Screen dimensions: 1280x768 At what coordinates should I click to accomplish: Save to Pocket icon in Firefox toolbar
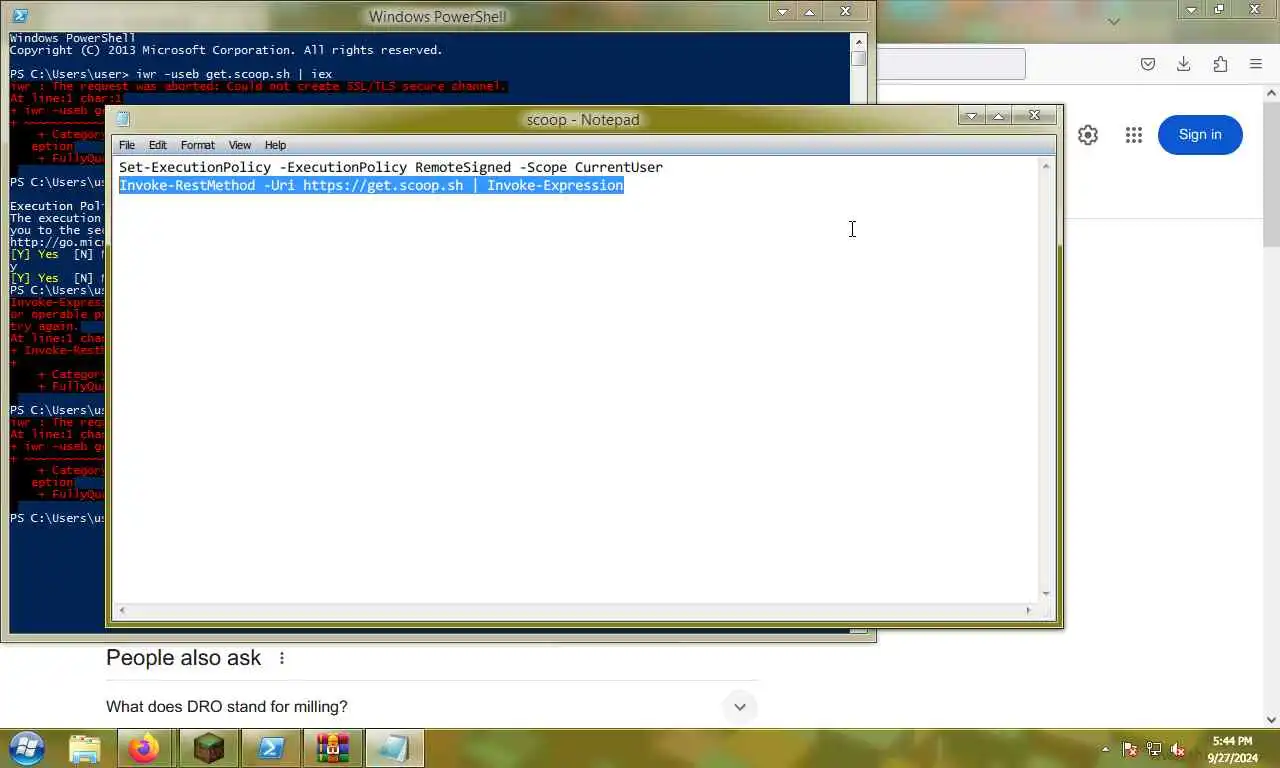1148,64
